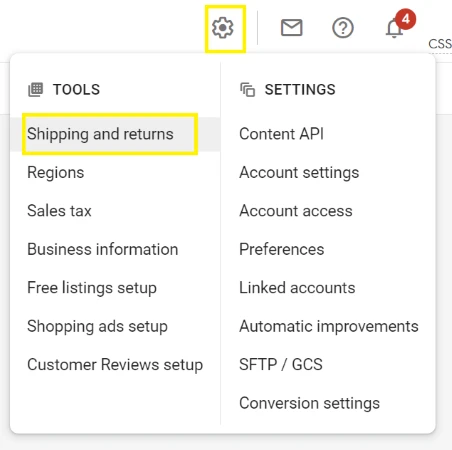Image resolution: width=452 pixels, height=450 pixels.
Task: Go to Account settings
Action: 299,173
